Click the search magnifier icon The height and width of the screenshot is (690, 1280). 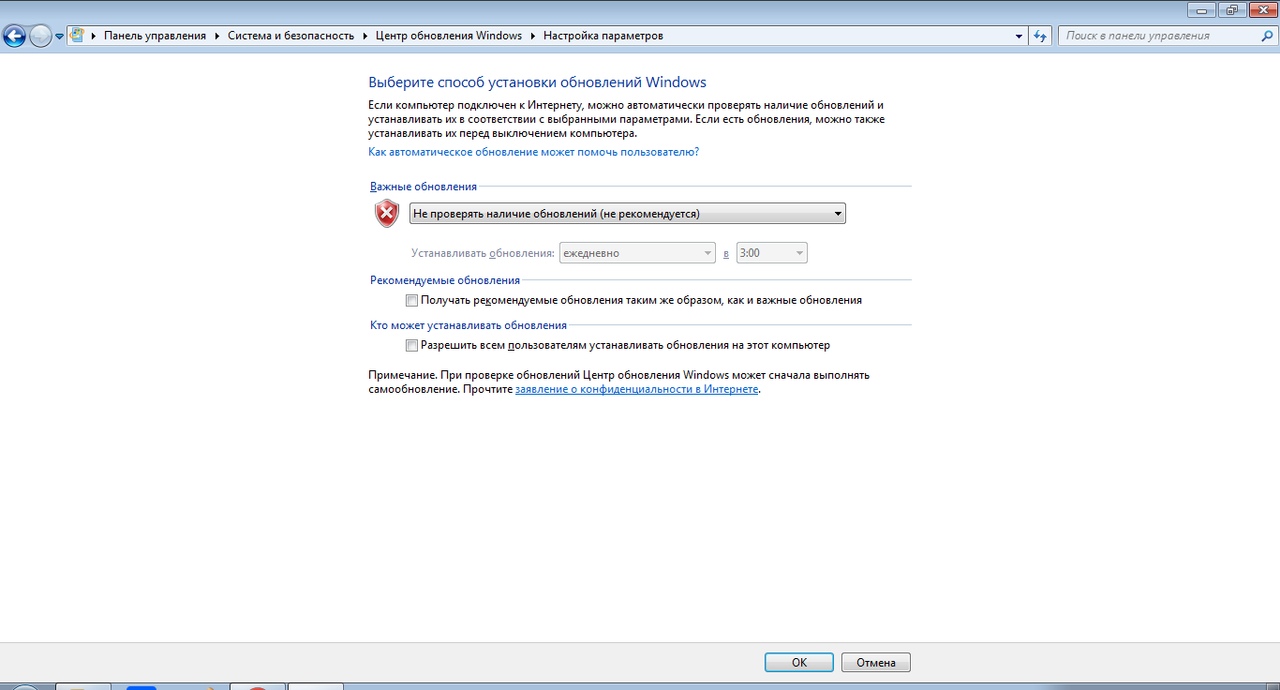pyautogui.click(x=1267, y=36)
